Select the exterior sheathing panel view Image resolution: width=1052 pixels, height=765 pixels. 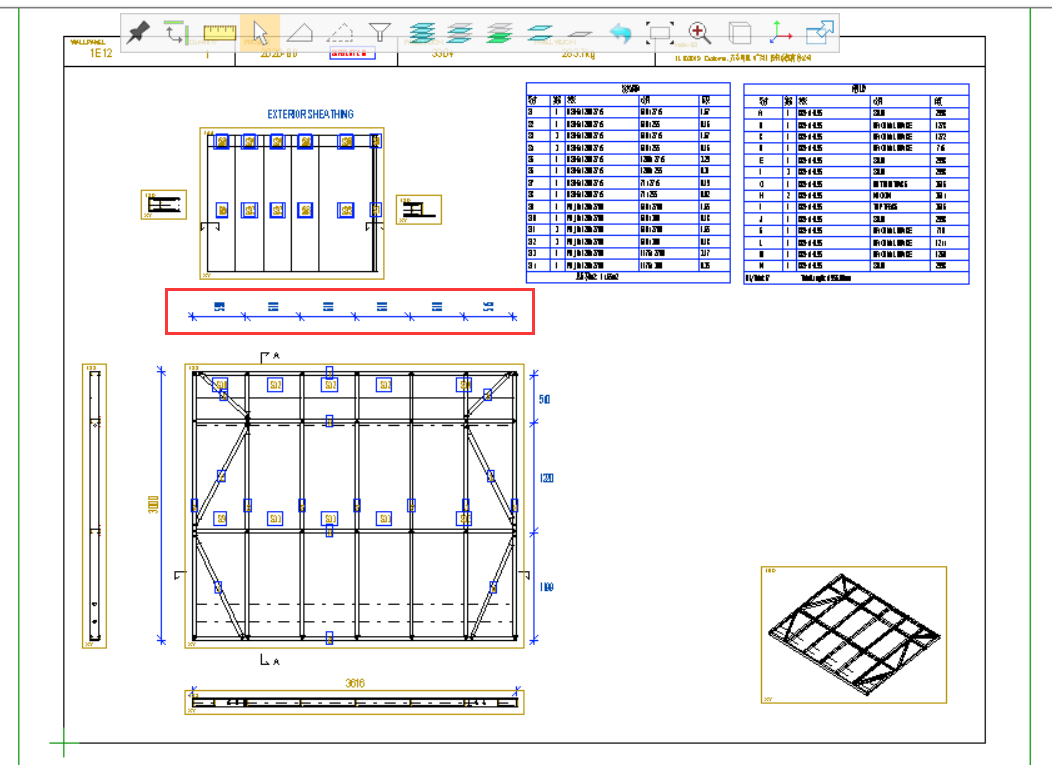point(292,203)
